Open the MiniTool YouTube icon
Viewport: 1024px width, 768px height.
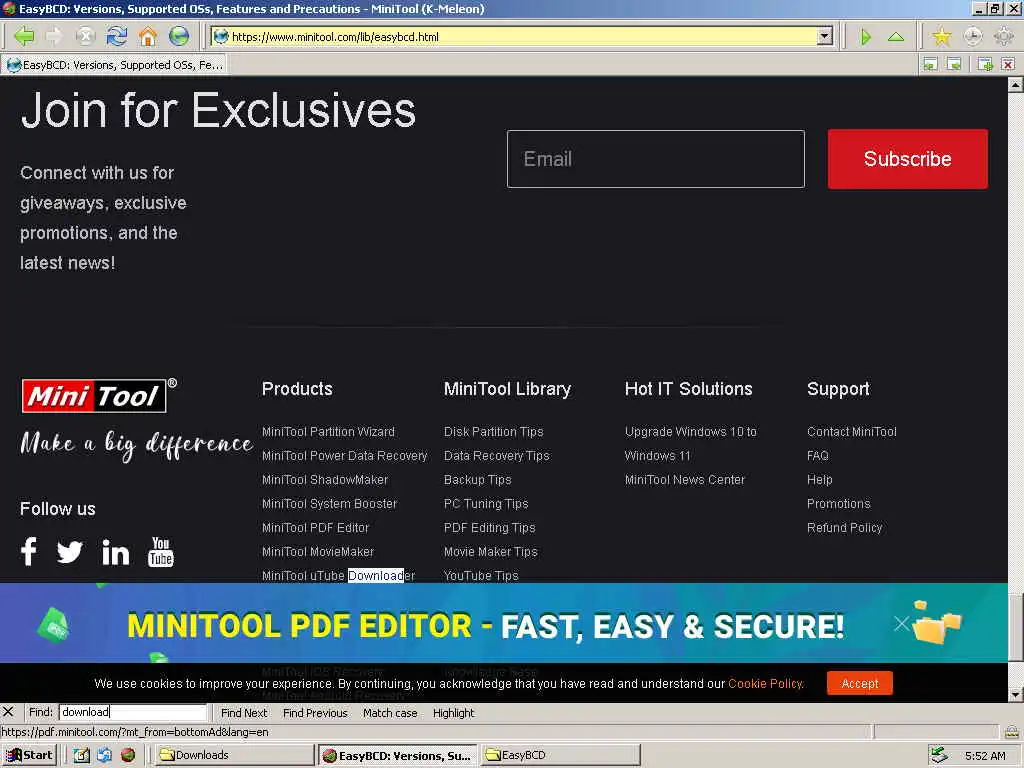click(161, 552)
